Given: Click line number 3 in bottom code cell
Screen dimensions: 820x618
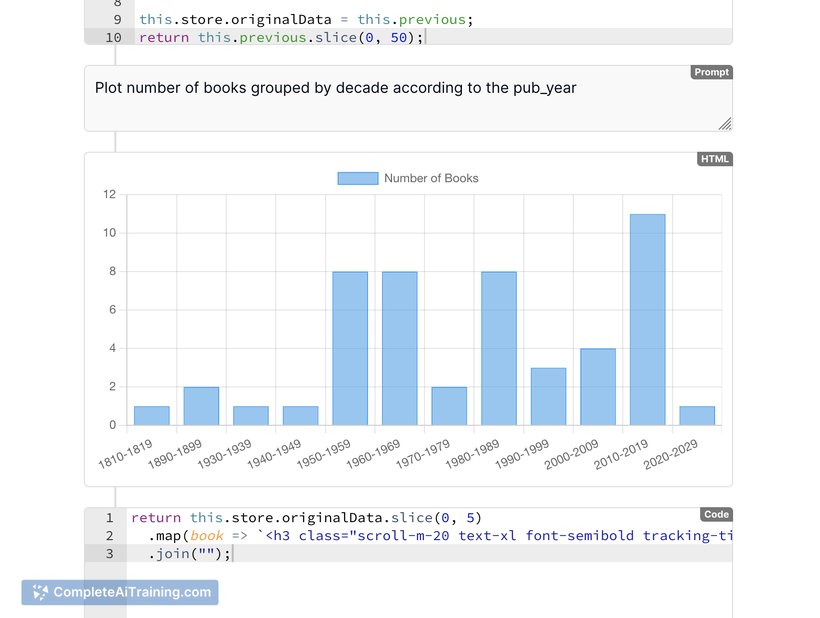Looking at the screenshot, I should click(109, 553).
